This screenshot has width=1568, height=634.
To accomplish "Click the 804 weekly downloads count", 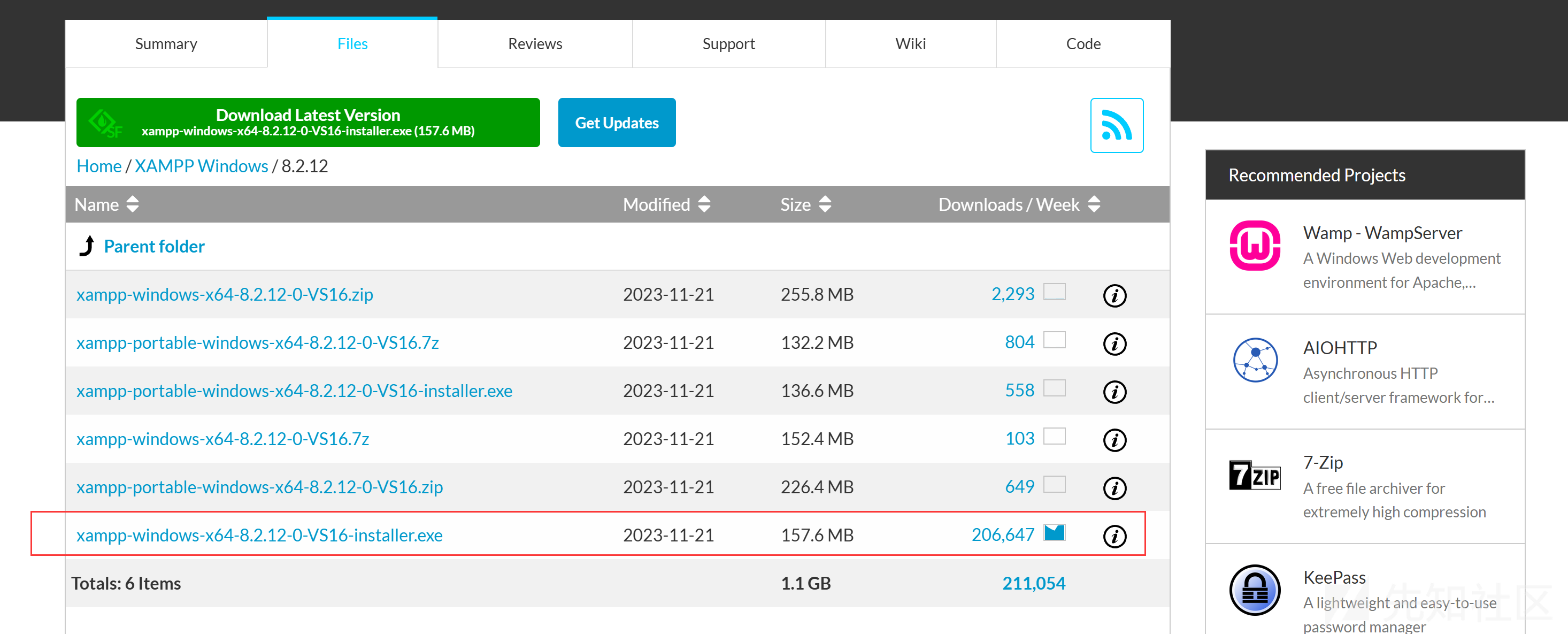I will point(1019,342).
